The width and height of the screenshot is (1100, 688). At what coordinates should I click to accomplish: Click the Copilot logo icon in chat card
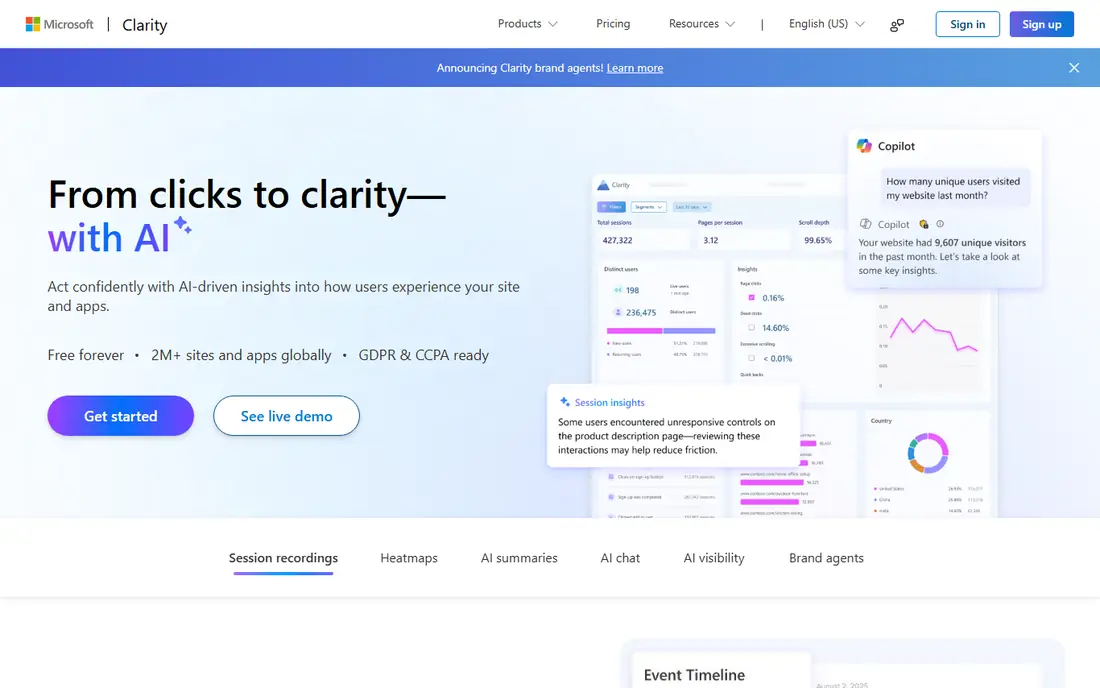864,146
